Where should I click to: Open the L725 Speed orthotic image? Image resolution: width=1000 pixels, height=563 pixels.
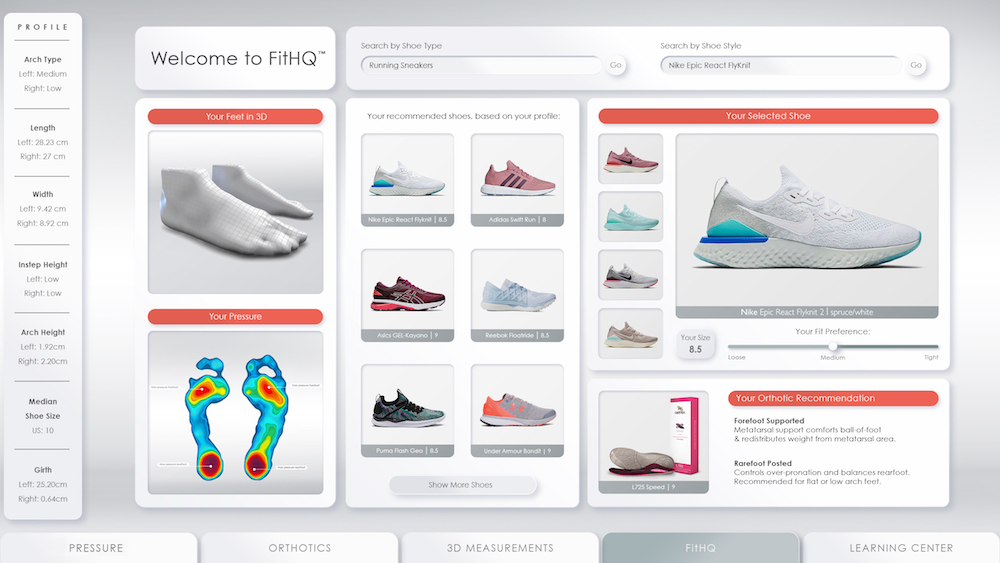tap(653, 442)
